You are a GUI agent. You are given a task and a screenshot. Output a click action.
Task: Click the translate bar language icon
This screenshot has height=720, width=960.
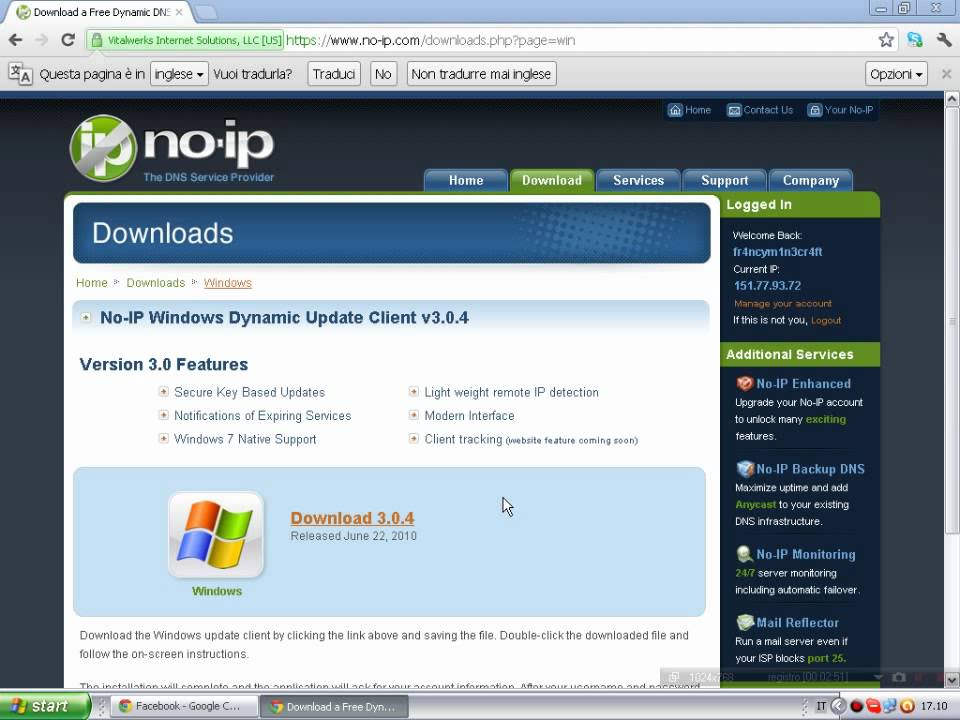(20, 74)
